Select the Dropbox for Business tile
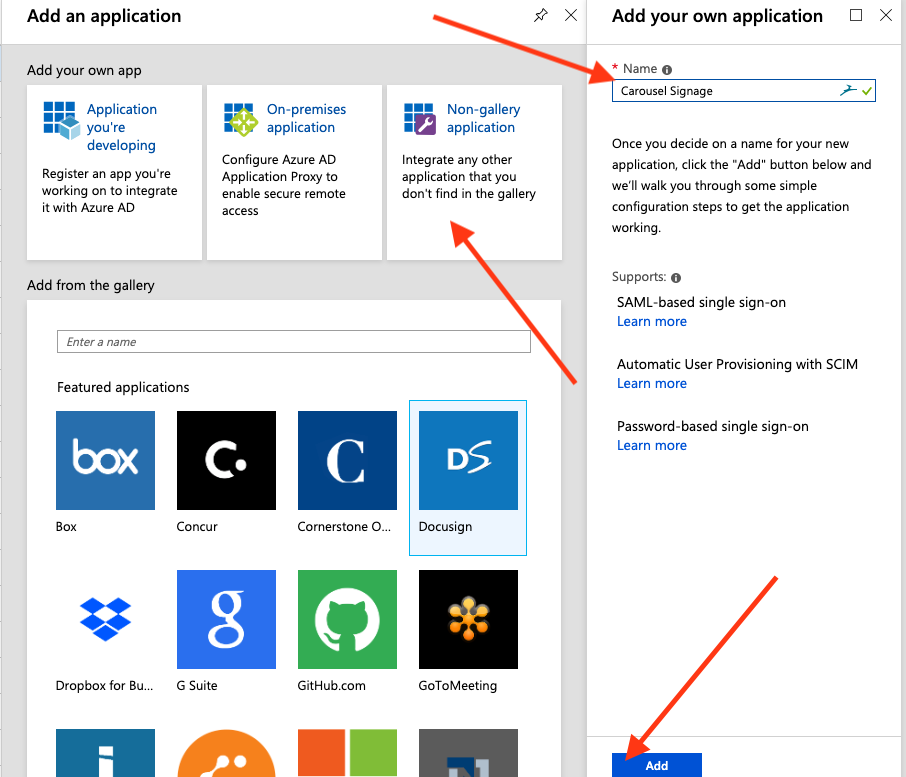The height and width of the screenshot is (777, 906). point(105,619)
